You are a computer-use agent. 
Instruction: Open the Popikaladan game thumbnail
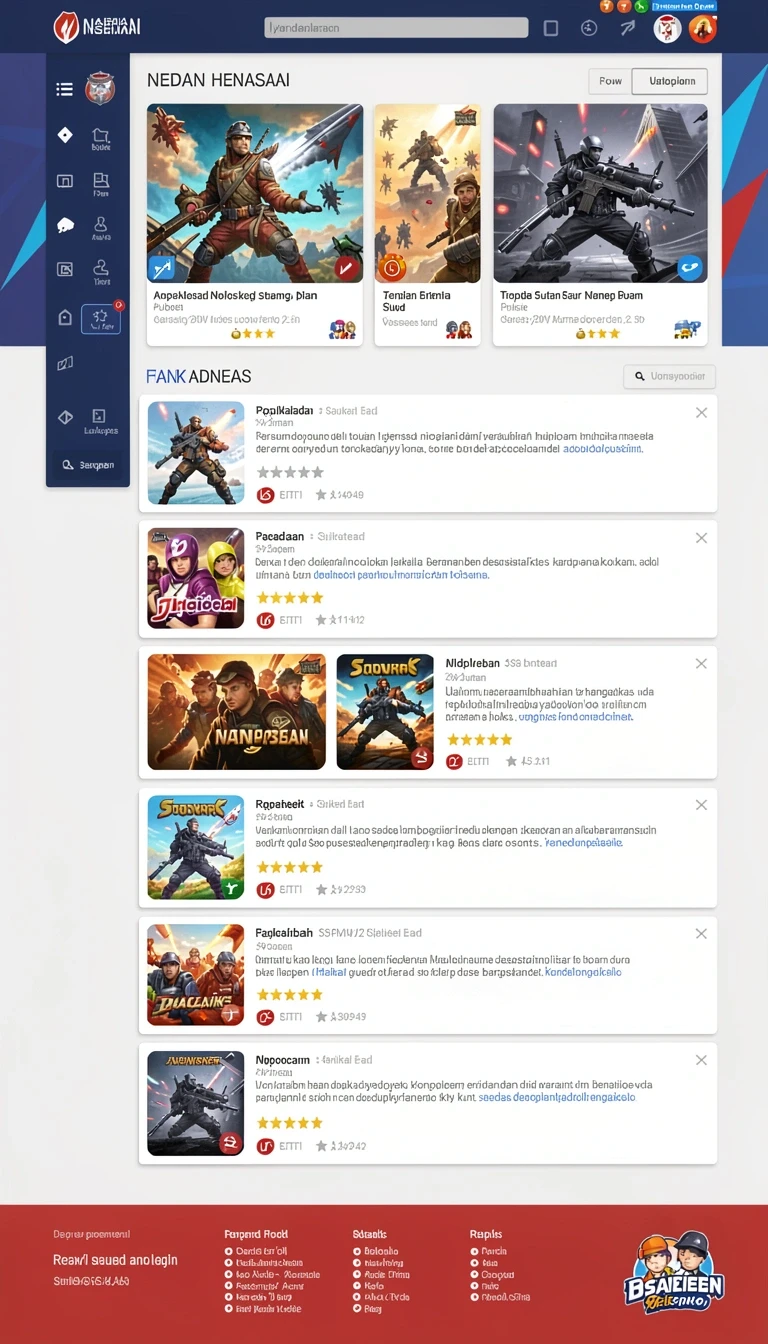tap(196, 452)
